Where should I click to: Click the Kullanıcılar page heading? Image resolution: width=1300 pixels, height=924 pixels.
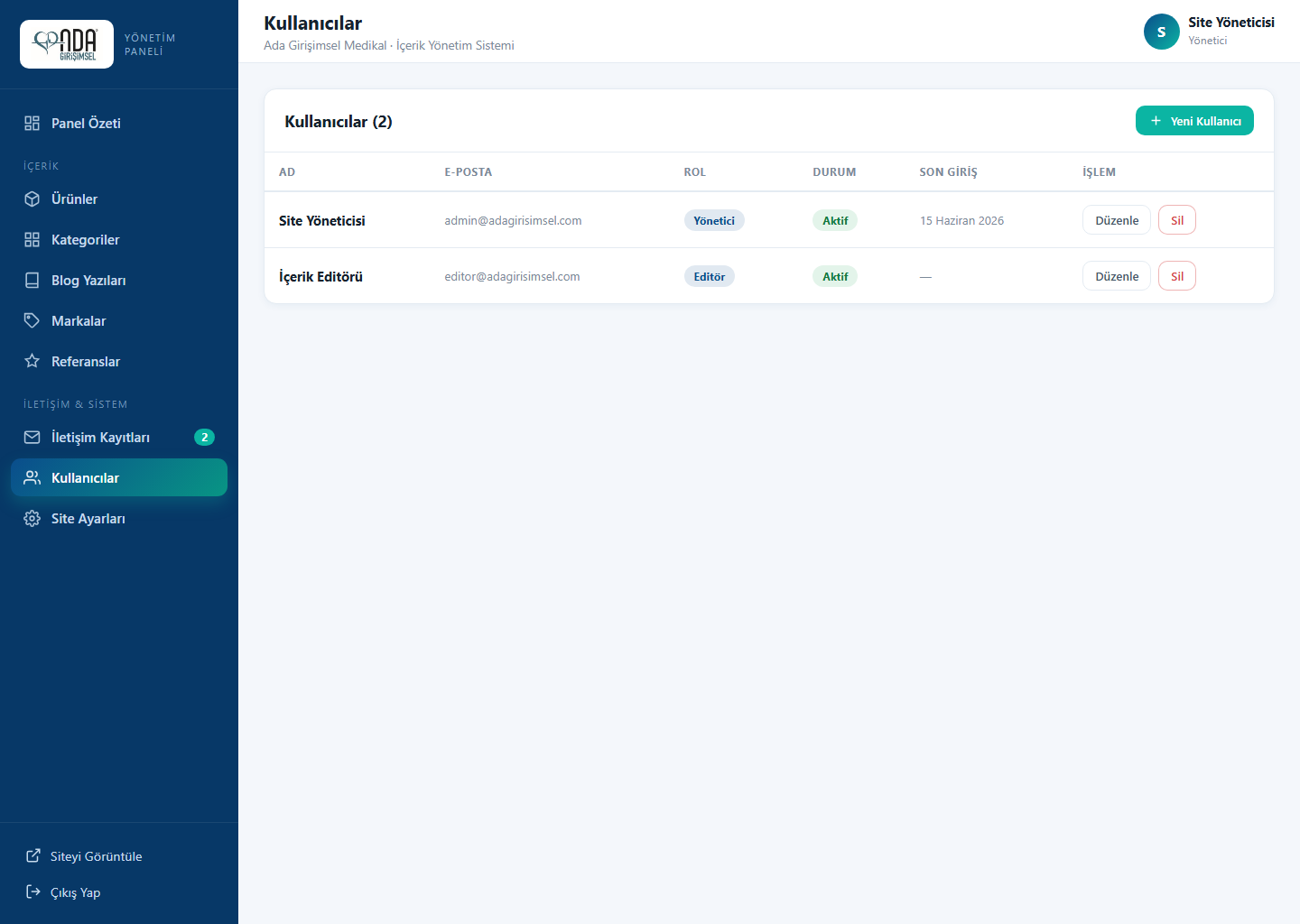(312, 23)
